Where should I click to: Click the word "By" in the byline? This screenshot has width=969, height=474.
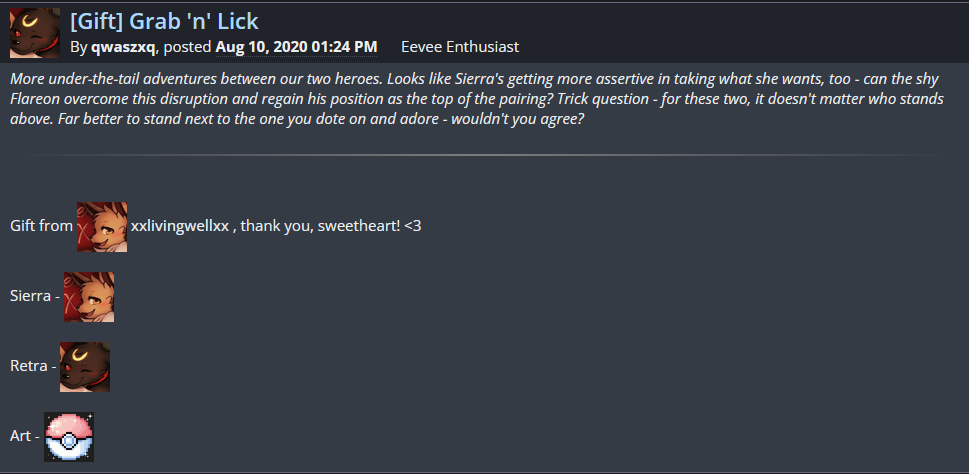pos(79,47)
